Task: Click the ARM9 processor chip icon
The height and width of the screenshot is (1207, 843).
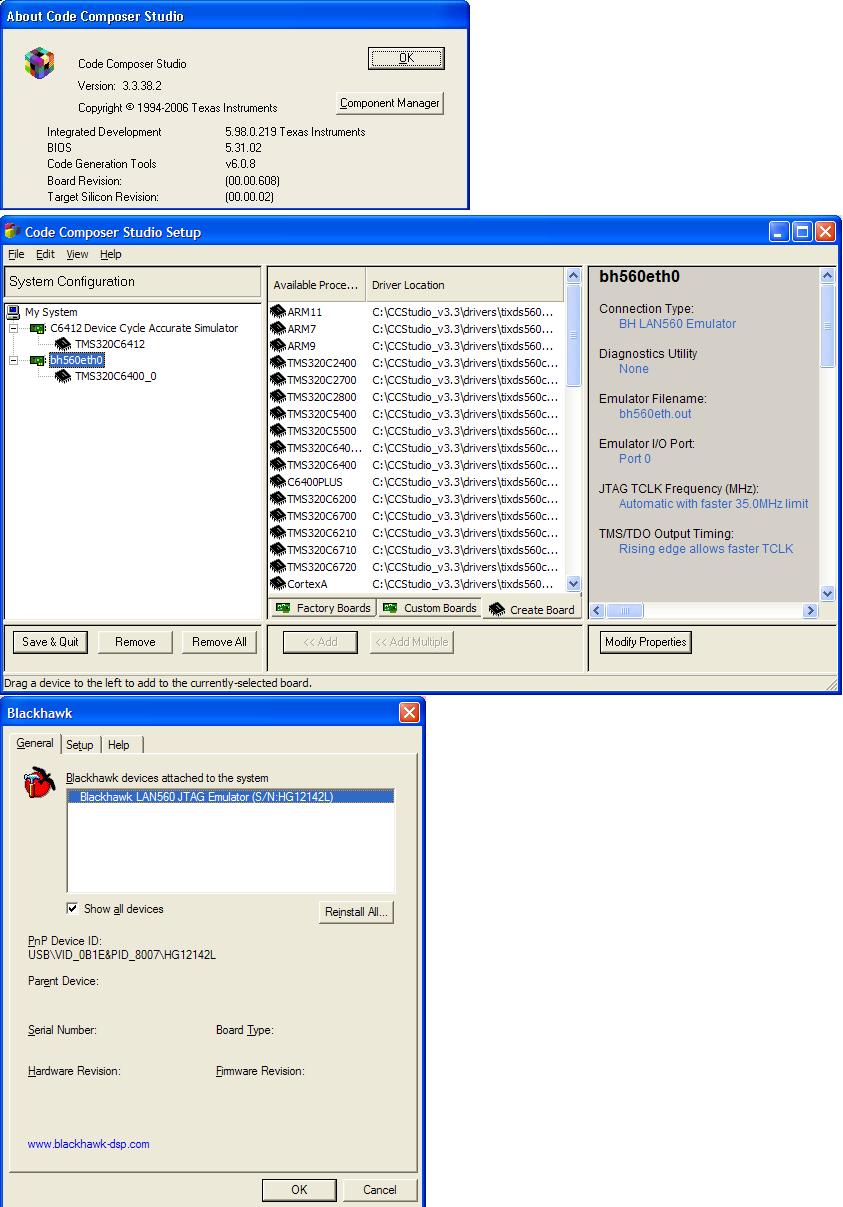Action: [278, 346]
